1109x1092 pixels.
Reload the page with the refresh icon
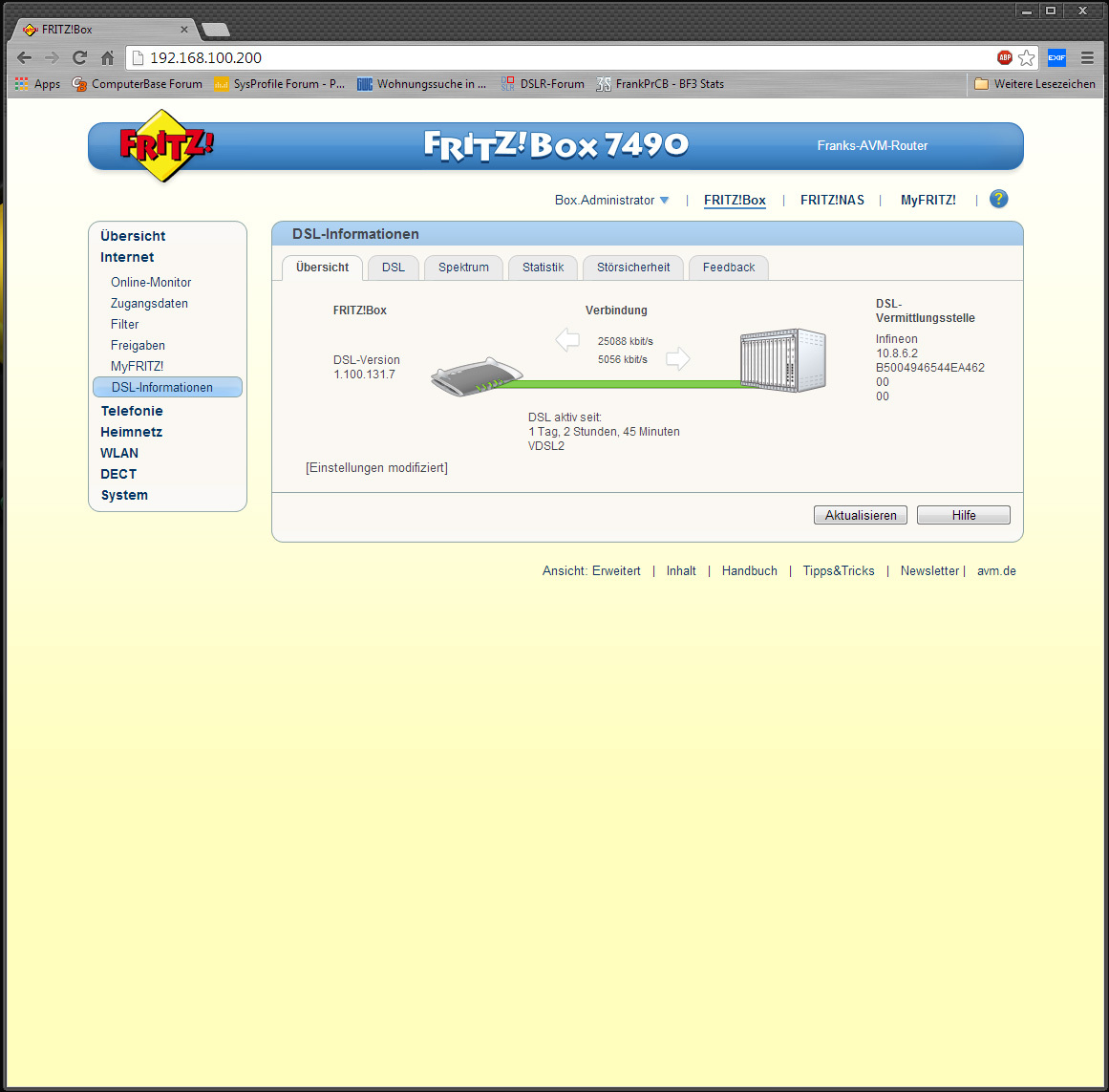[x=80, y=58]
